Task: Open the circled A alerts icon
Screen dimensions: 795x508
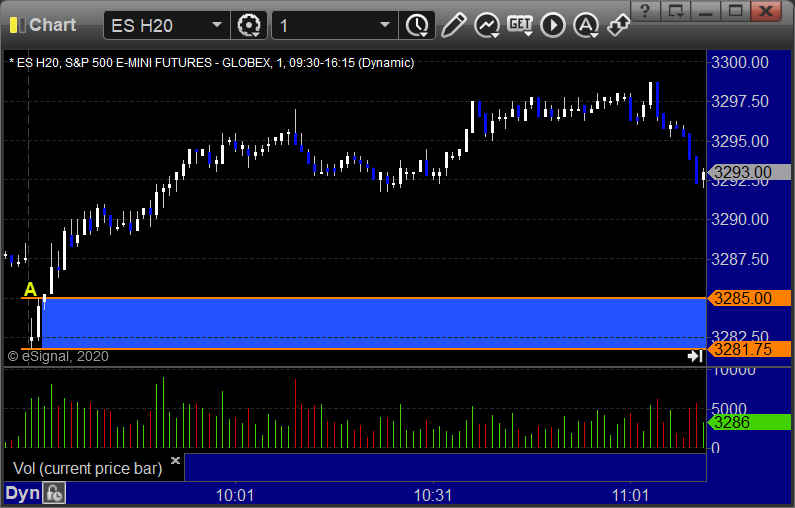Action: 586,25
